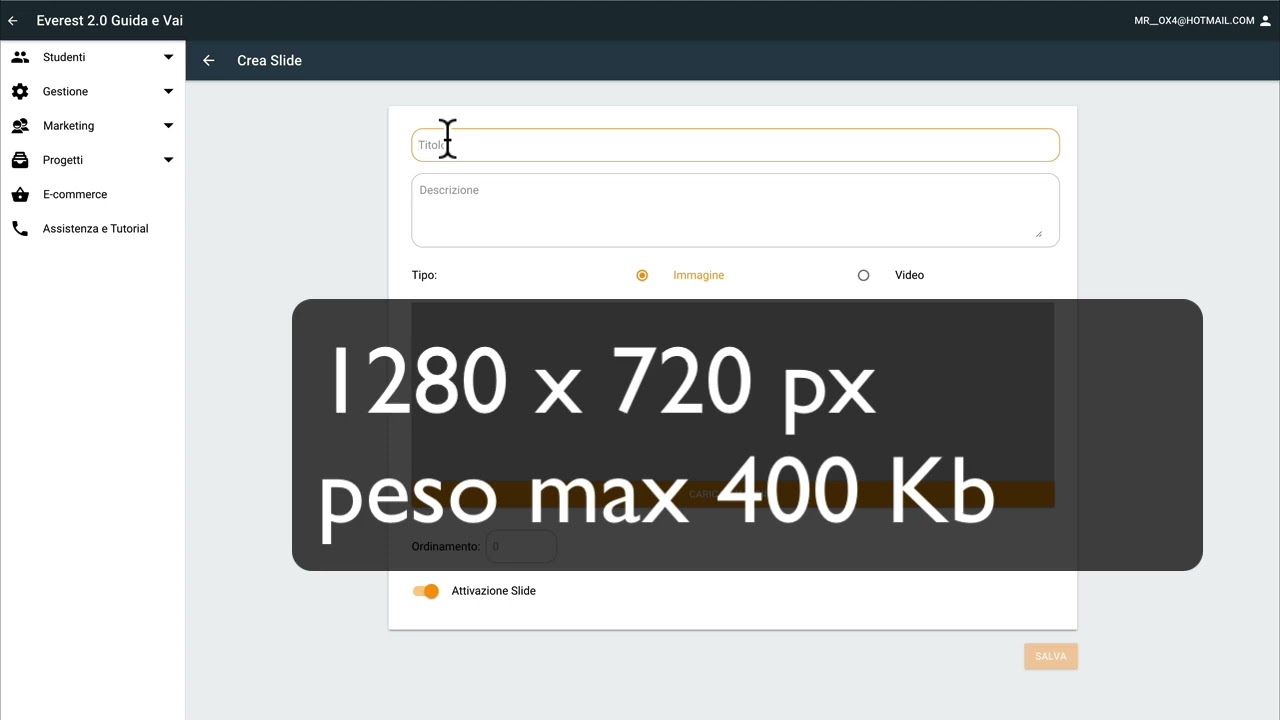
Task: Expand the Progetti dropdown arrow
Action: click(x=168, y=160)
